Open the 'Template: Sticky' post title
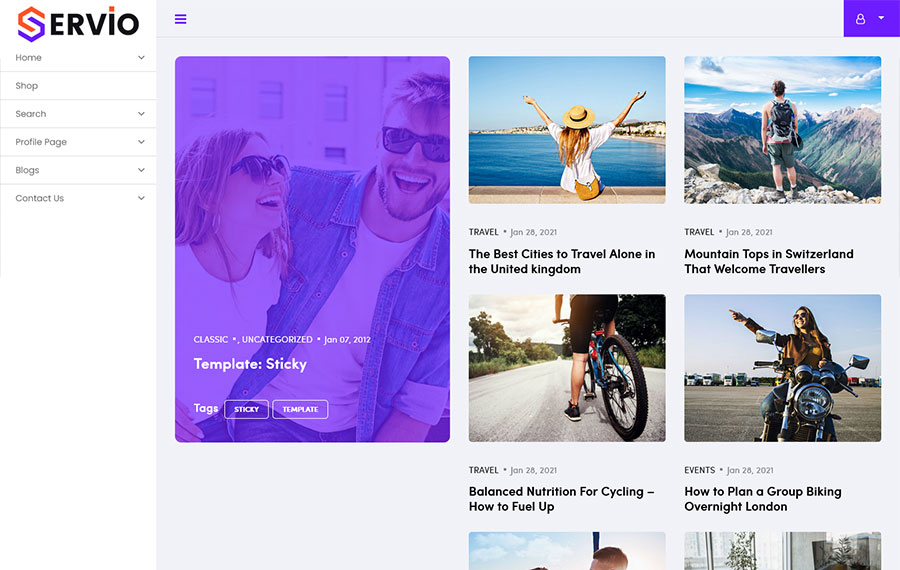Image resolution: width=900 pixels, height=570 pixels. [250, 364]
